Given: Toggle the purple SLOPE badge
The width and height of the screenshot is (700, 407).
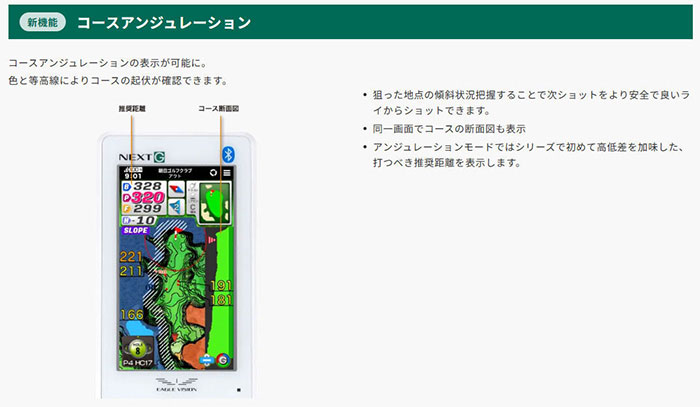Looking at the screenshot, I should (x=136, y=230).
